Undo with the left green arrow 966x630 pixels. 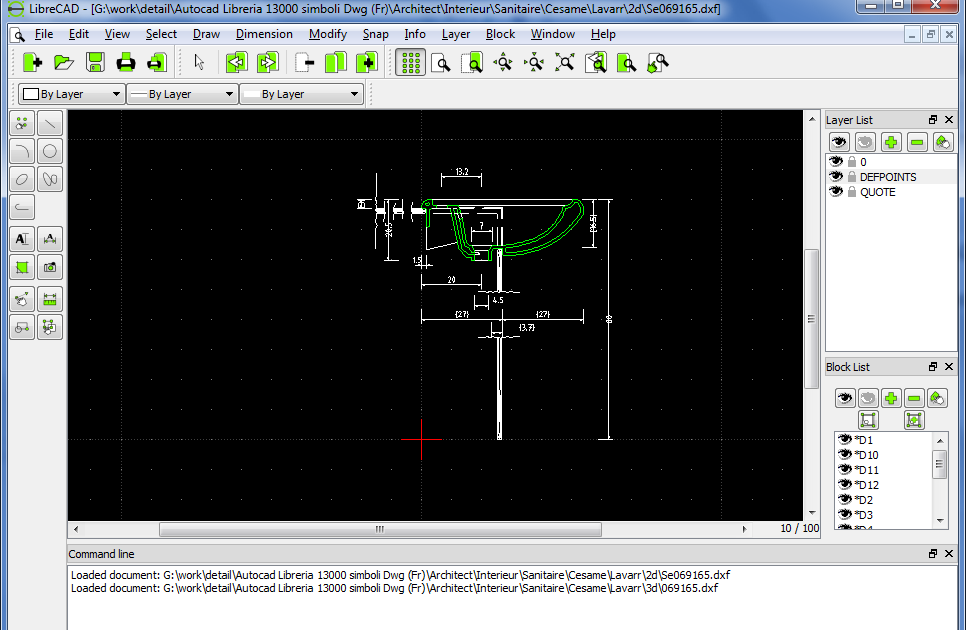237,63
